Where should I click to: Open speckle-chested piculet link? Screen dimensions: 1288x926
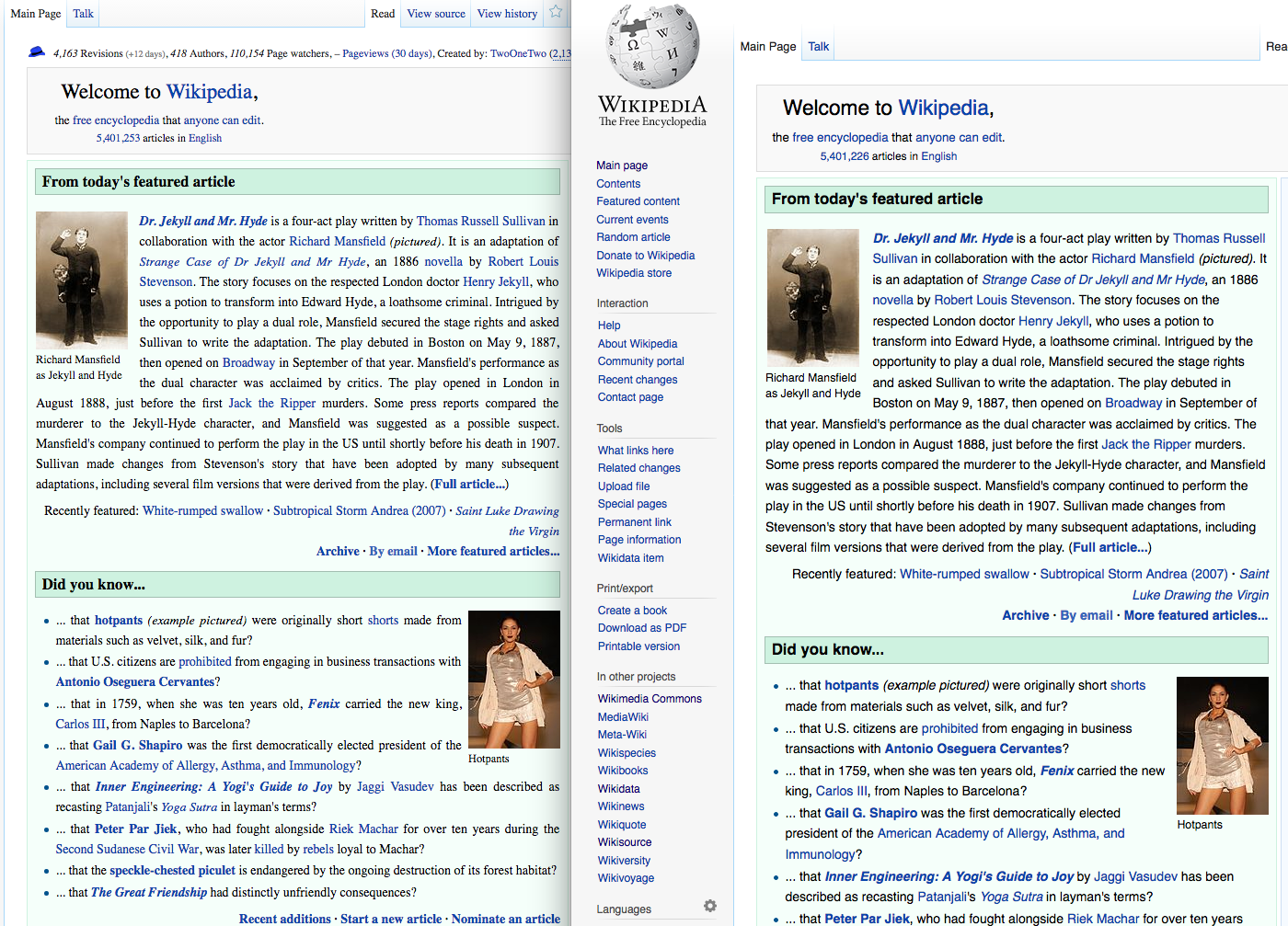click(x=173, y=870)
